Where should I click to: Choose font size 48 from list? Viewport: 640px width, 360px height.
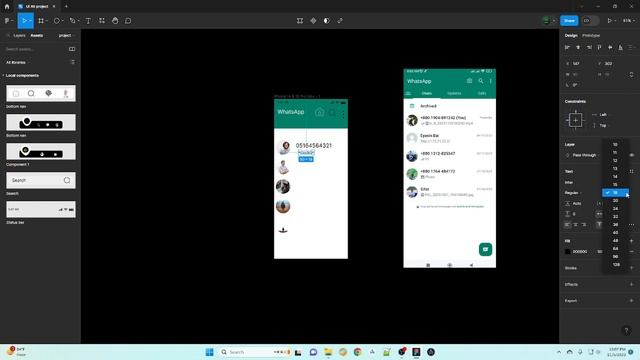click(616, 240)
